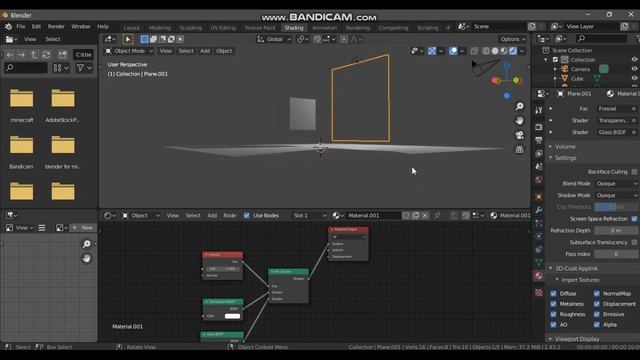The height and width of the screenshot is (360, 640).
Task: Open the Window menu
Action: [81, 27]
